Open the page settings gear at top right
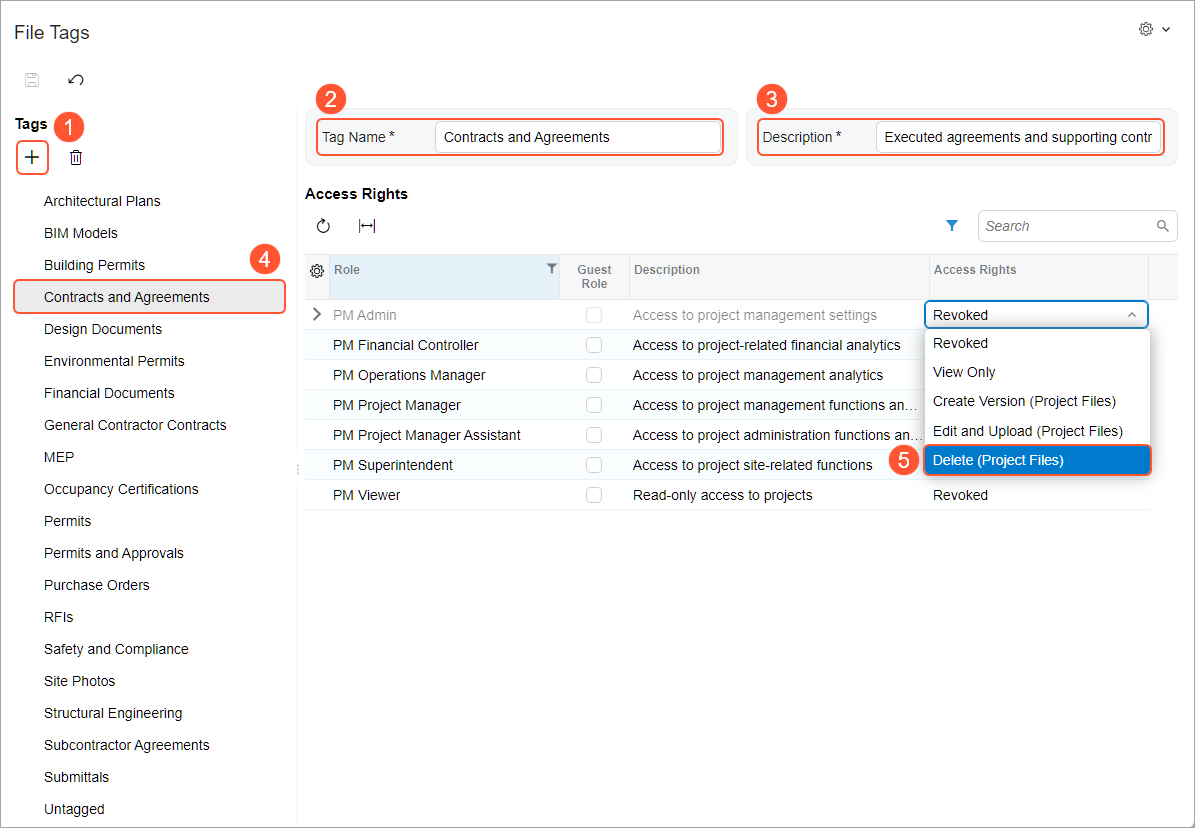This screenshot has height=828, width=1195. click(1145, 29)
